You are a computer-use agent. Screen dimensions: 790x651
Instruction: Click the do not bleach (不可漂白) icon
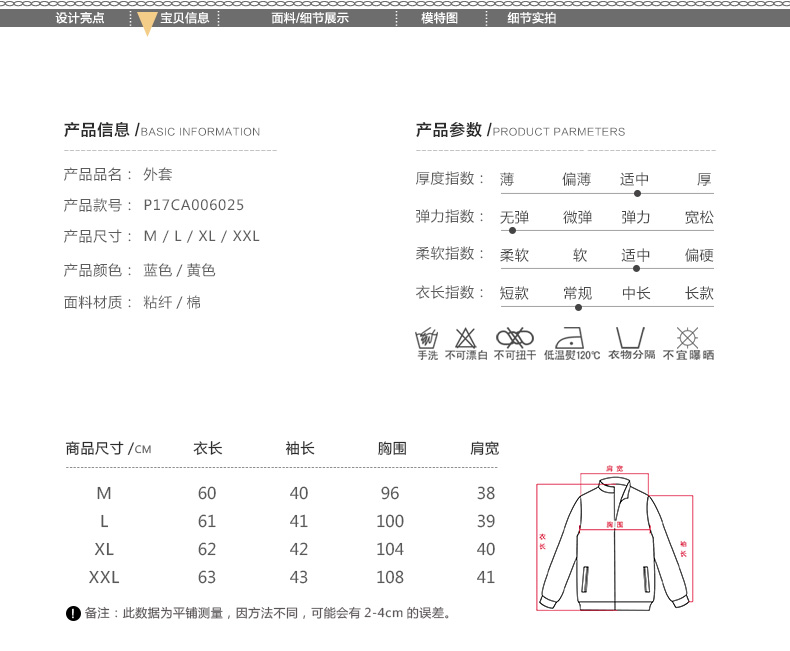[x=466, y=337]
